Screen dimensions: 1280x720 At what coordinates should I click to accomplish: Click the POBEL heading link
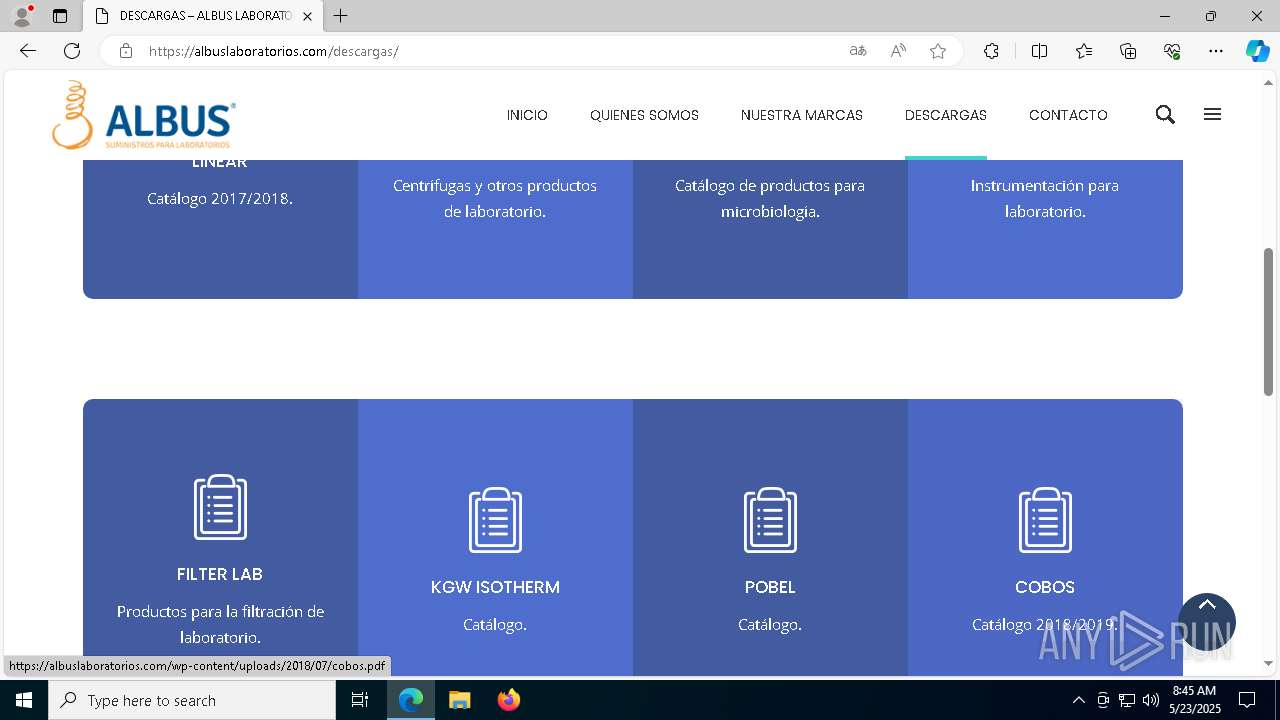click(770, 587)
